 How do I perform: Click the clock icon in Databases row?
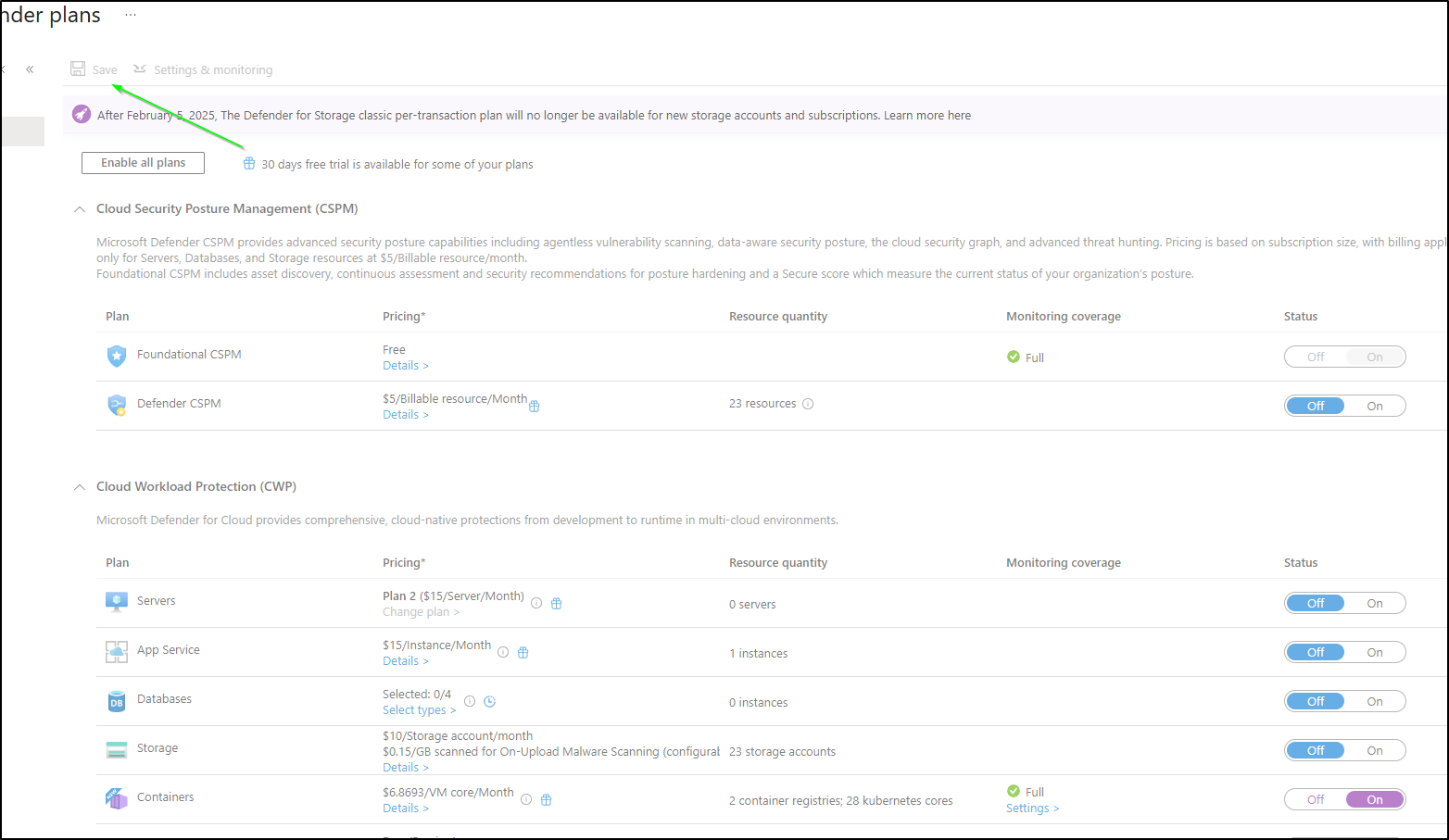click(490, 701)
